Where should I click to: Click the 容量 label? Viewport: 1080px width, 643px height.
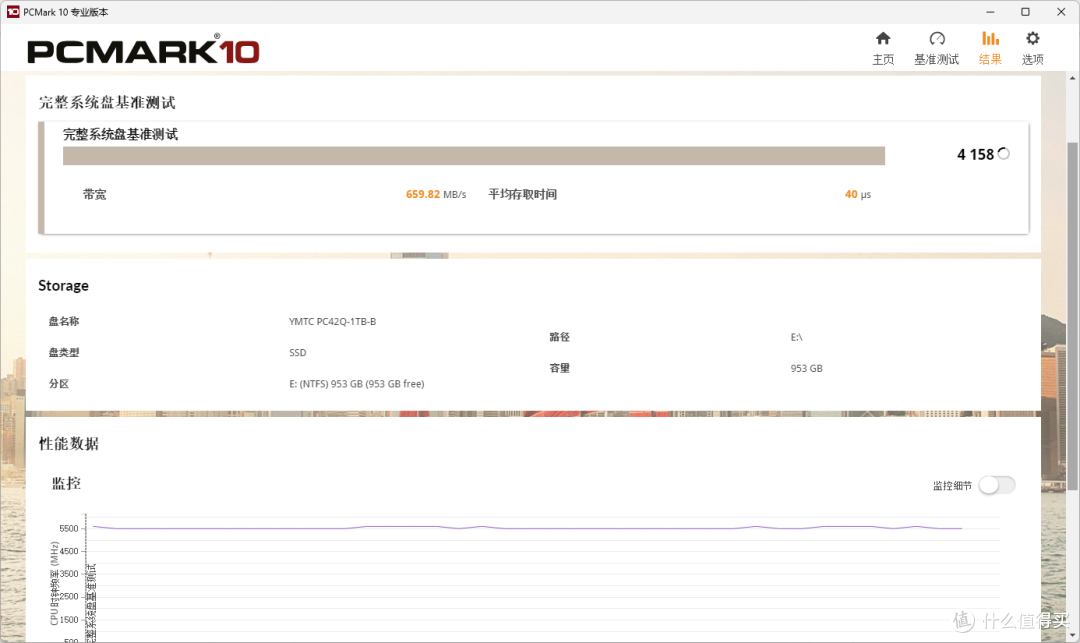(x=559, y=368)
